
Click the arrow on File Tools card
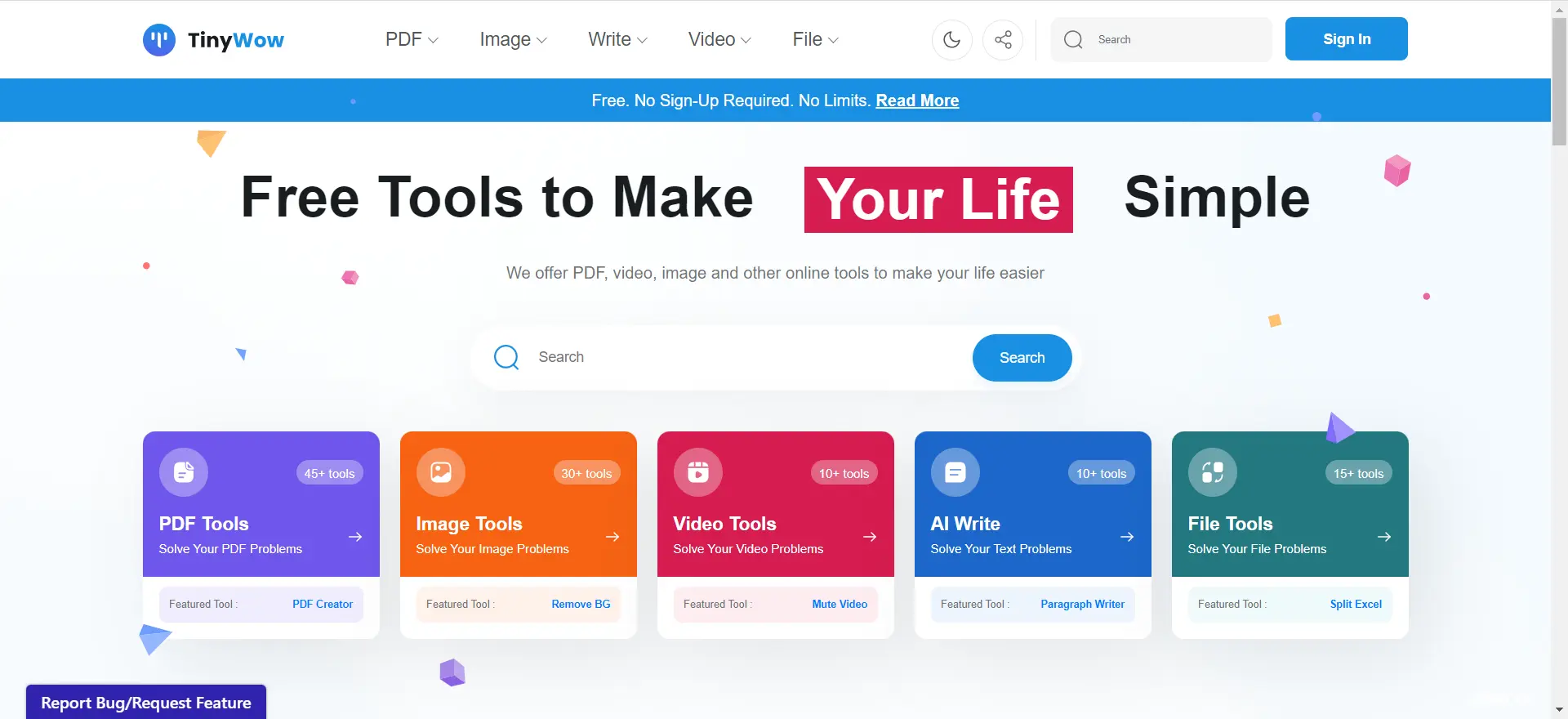point(1384,537)
